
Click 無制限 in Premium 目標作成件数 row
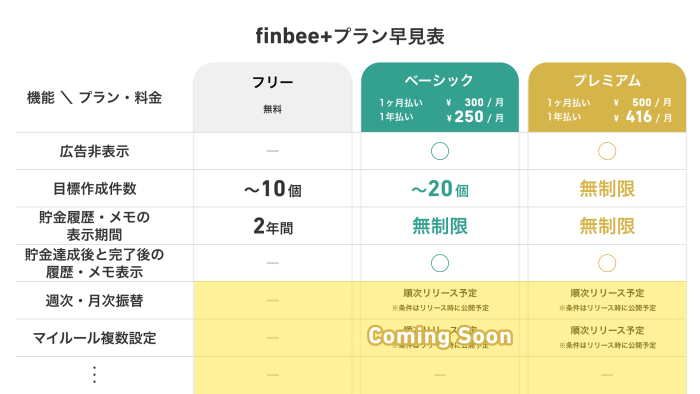[607, 189]
